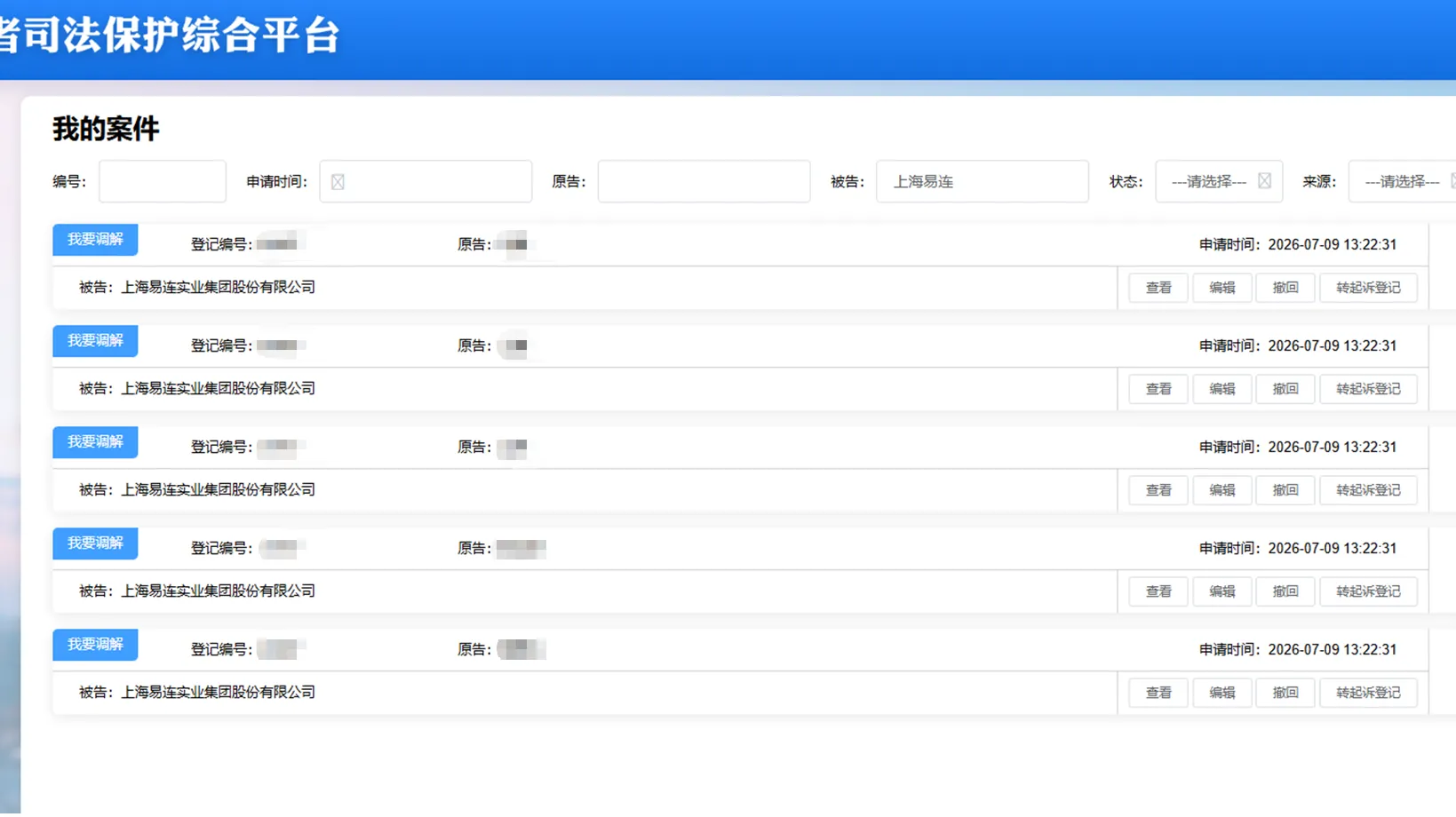Click 我要调解 on the first case
Image resolution: width=1456 pixels, height=817 pixels.
tap(95, 240)
